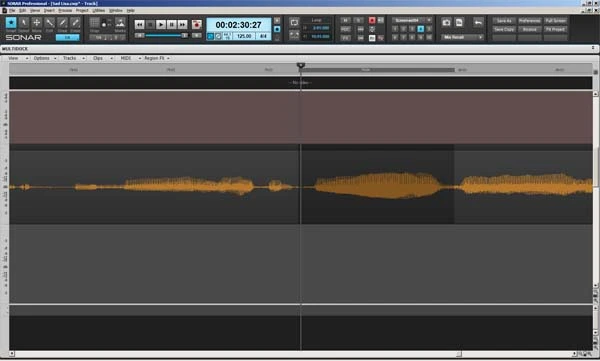Click the Preferences button
The width and height of the screenshot is (600, 361).
pyautogui.click(x=530, y=21)
